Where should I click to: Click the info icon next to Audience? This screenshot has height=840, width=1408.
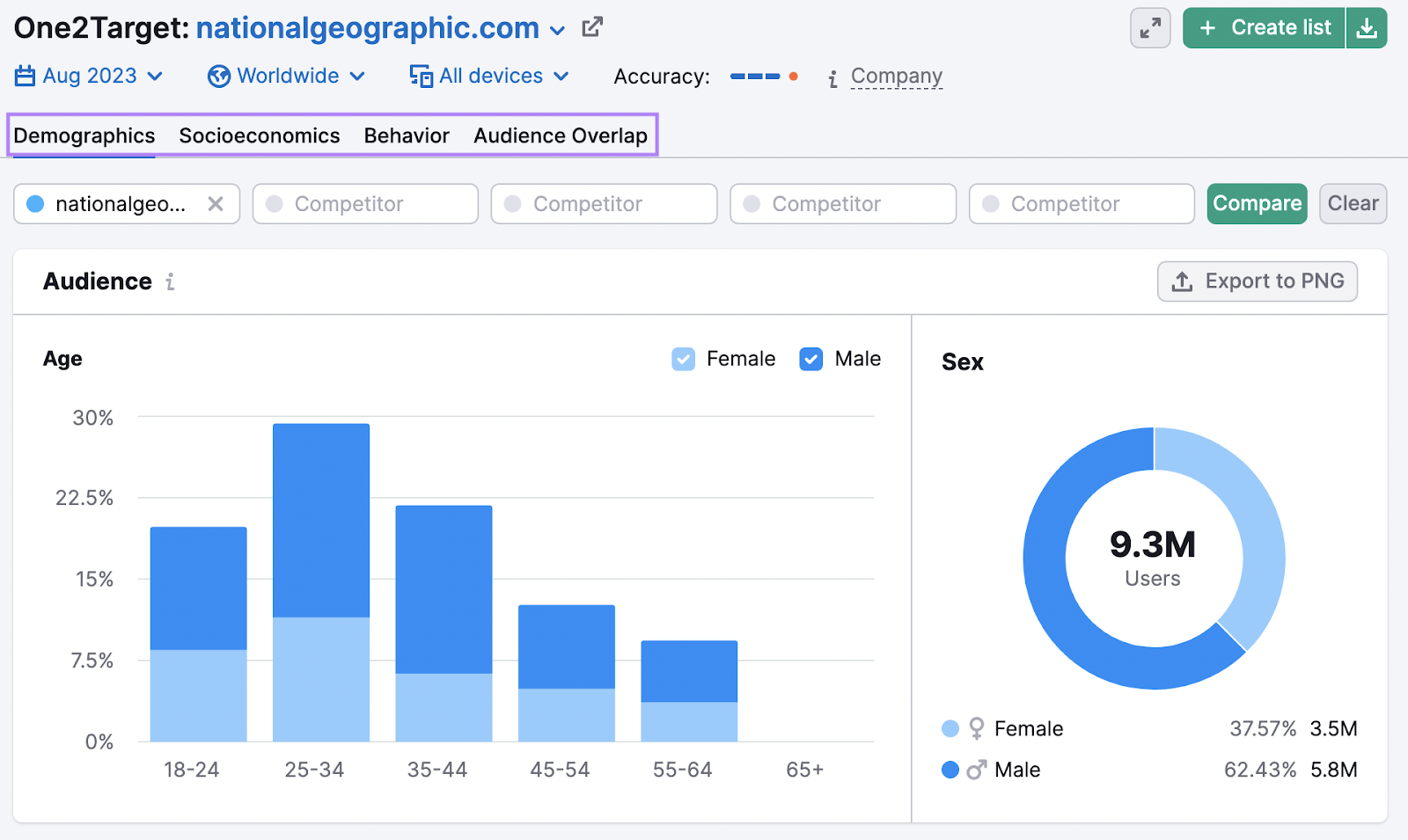(x=170, y=282)
